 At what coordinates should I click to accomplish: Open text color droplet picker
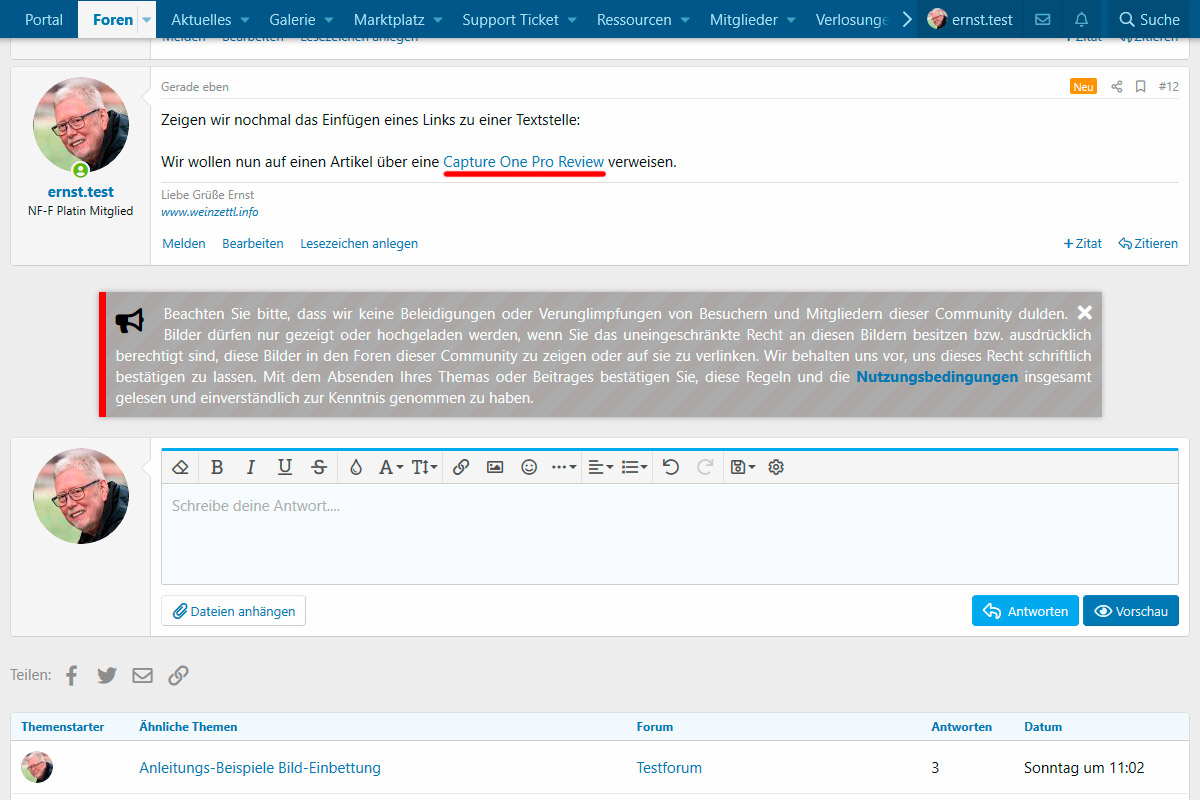pos(356,467)
